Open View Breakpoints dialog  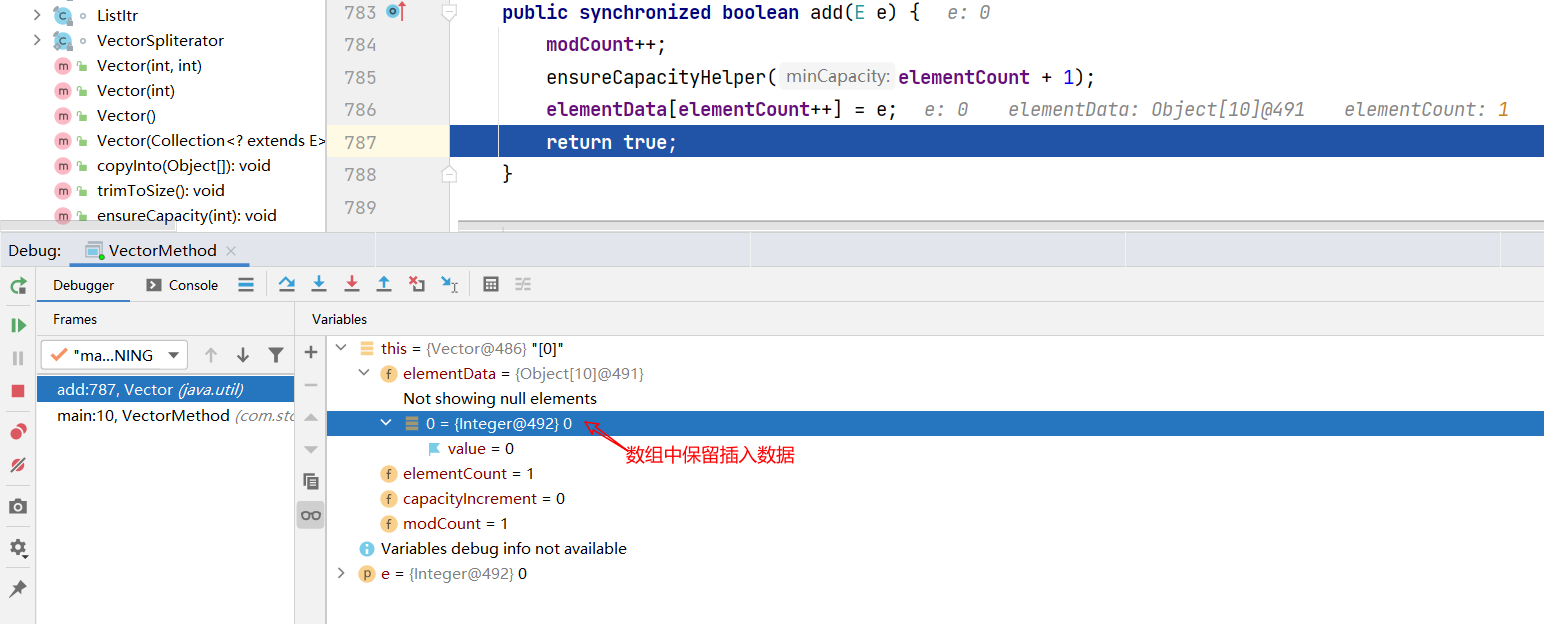click(18, 432)
